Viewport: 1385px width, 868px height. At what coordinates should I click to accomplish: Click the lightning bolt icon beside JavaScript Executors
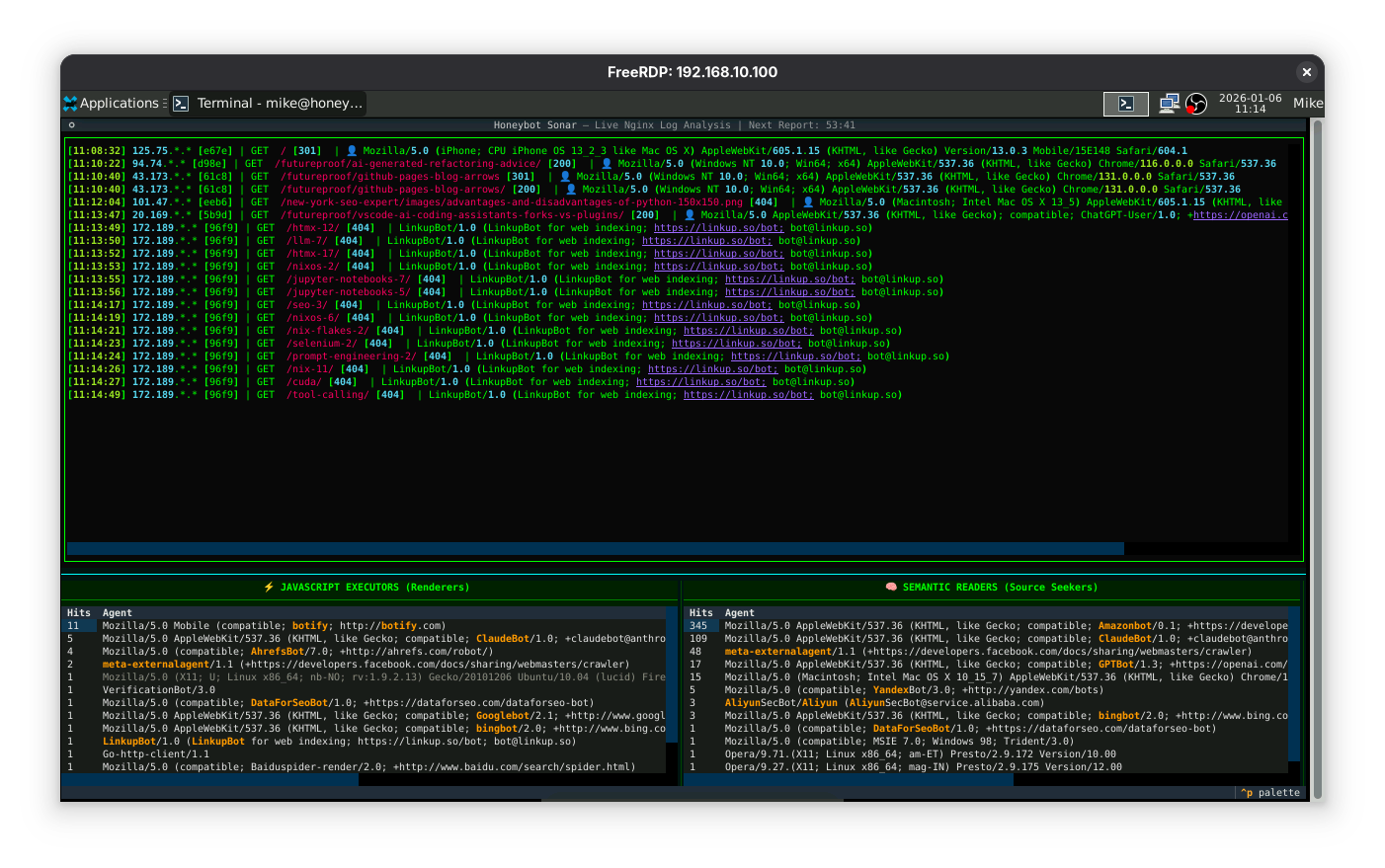[269, 587]
